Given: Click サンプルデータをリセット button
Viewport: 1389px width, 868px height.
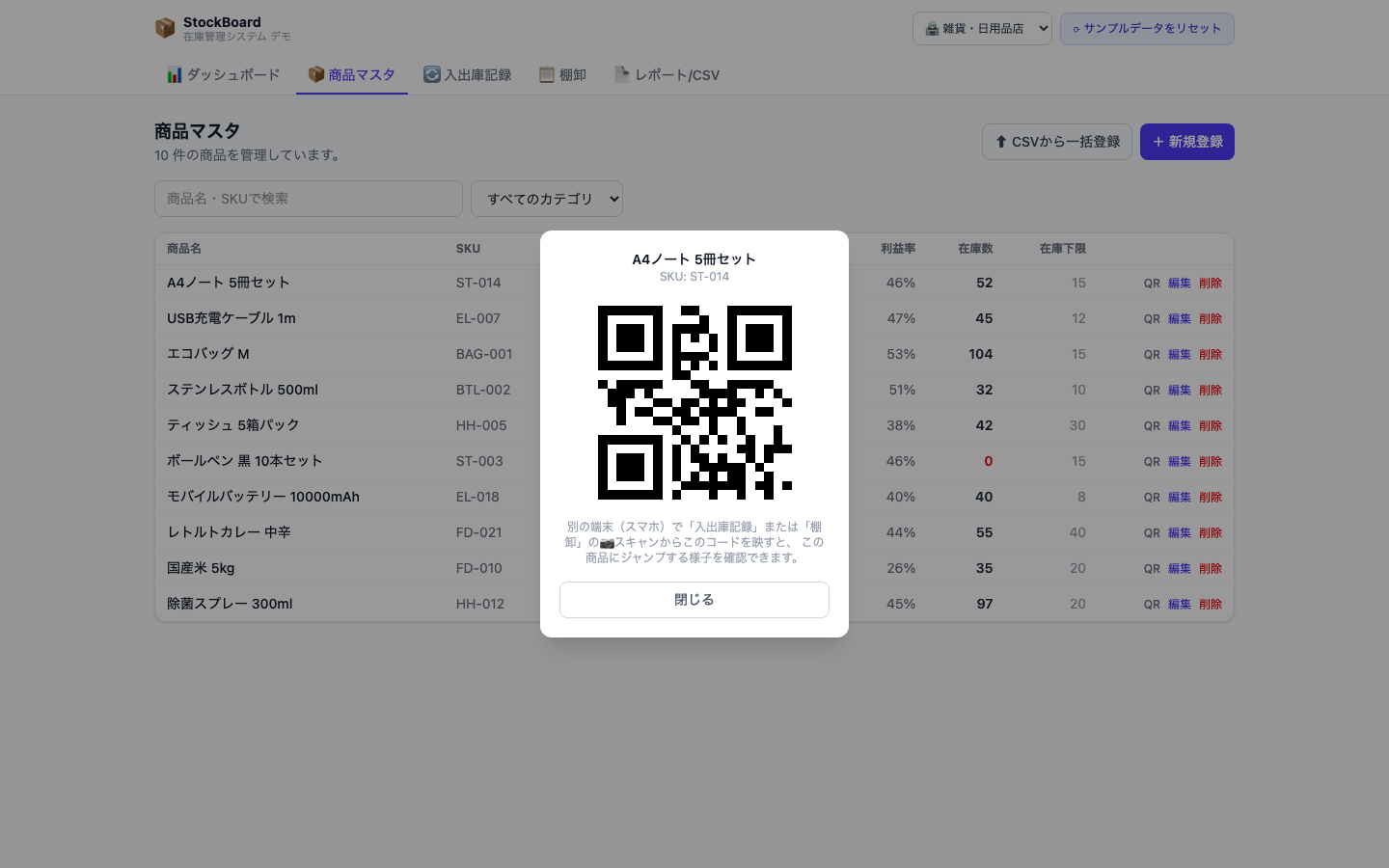Looking at the screenshot, I should [x=1147, y=29].
